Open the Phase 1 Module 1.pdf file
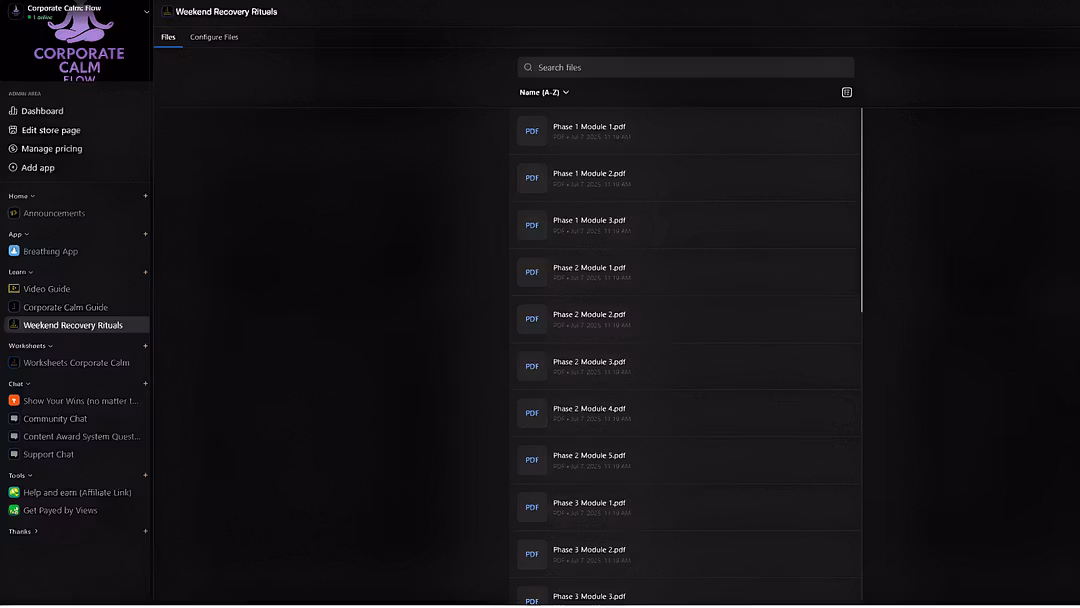Image resolution: width=1080 pixels, height=608 pixels. (589, 127)
